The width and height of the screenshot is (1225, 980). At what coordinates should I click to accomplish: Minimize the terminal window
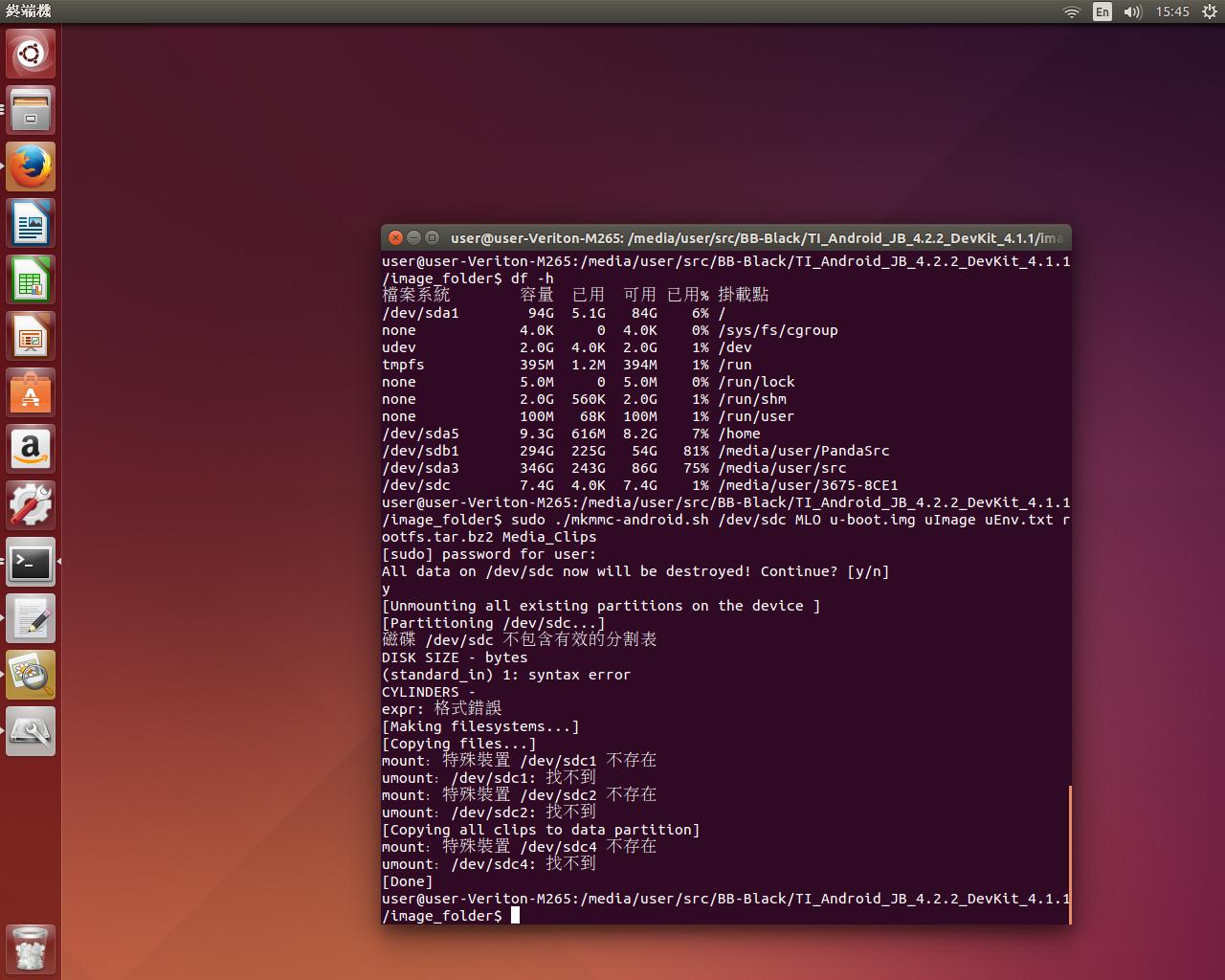point(413,237)
